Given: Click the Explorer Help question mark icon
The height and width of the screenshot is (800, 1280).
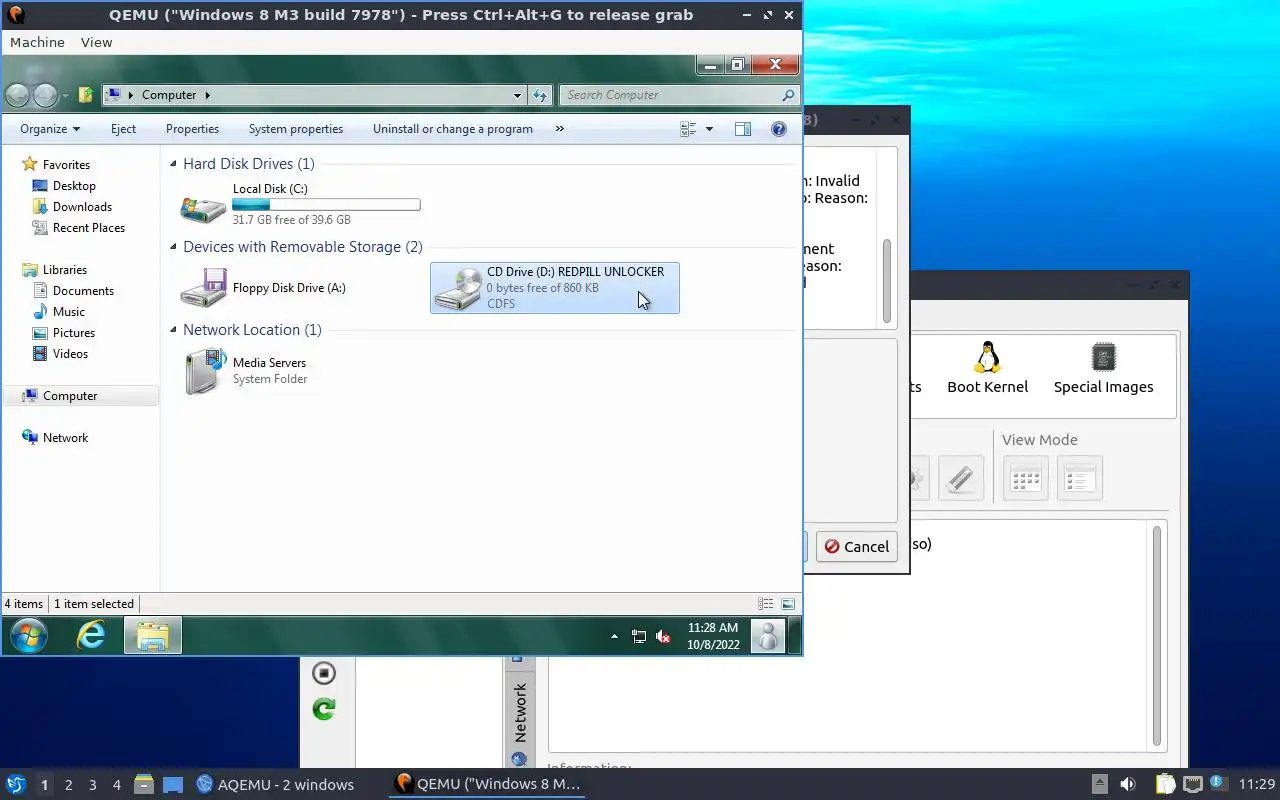Looking at the screenshot, I should [779, 129].
